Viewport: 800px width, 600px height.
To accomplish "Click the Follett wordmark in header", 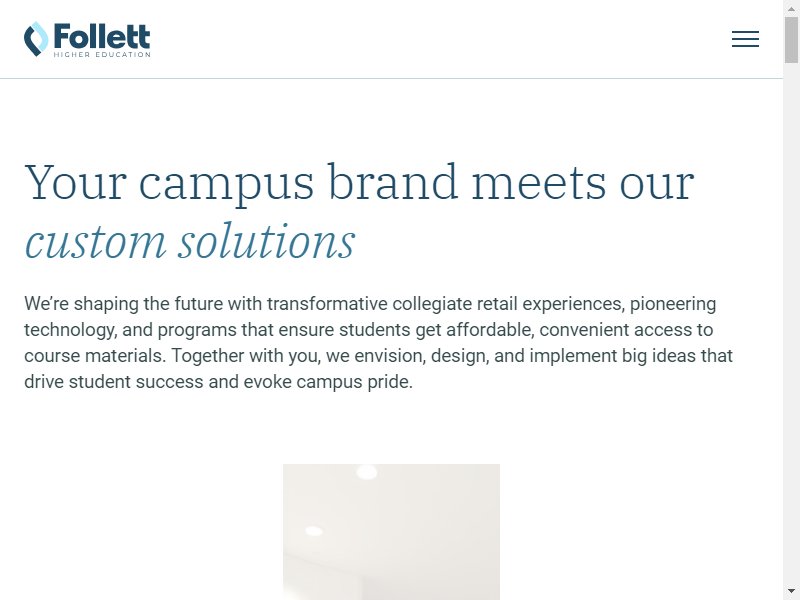I will 102,36.
